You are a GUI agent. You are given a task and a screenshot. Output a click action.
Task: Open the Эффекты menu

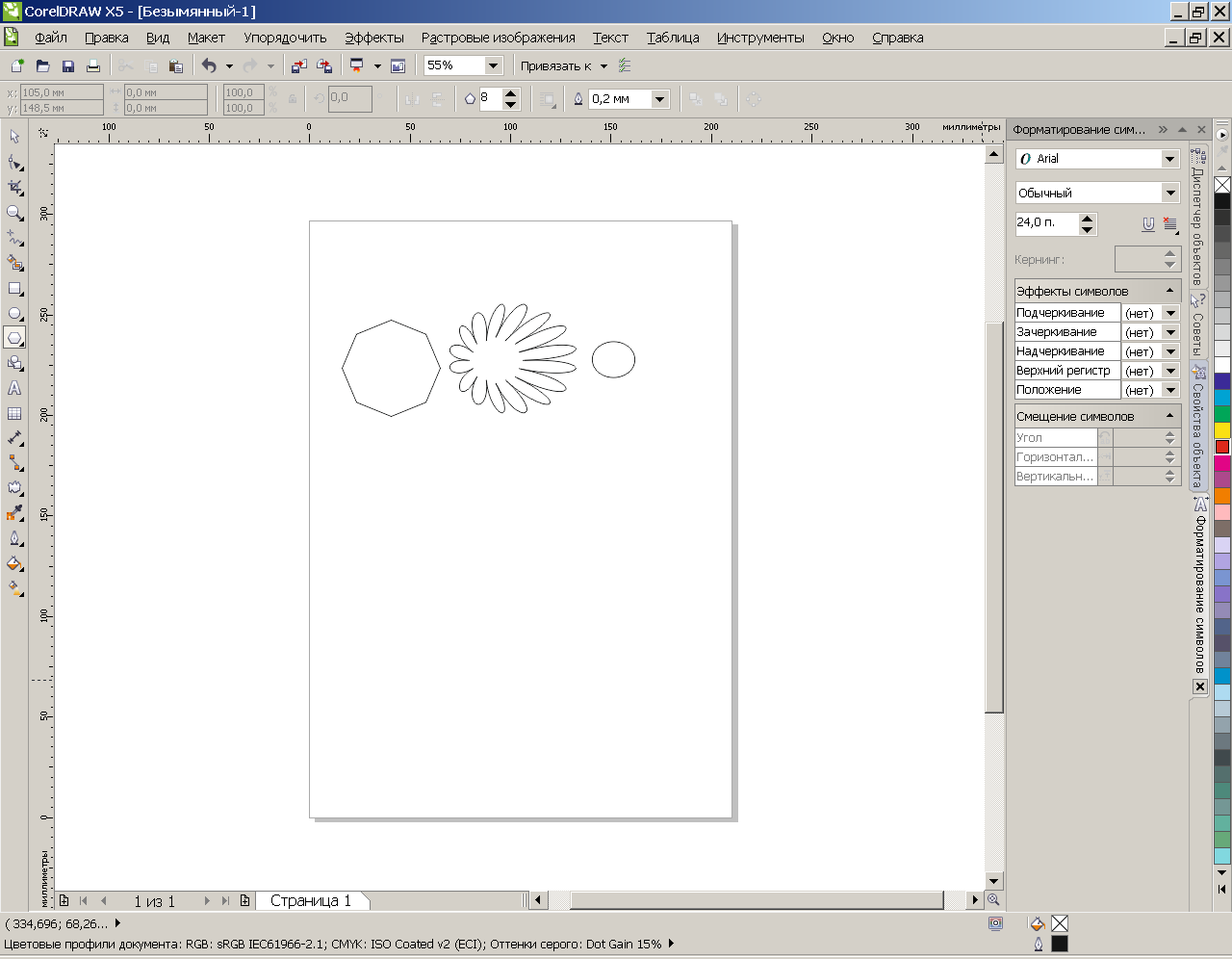point(374,38)
